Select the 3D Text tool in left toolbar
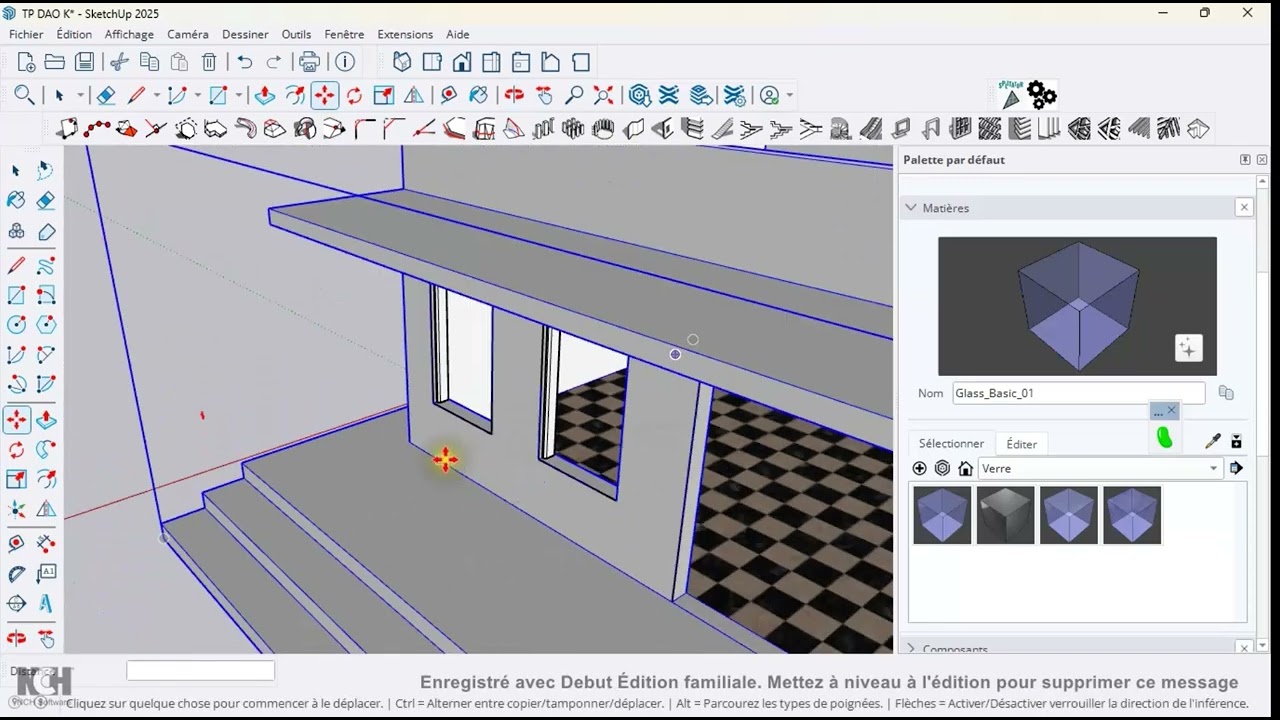Viewport: 1280px width, 720px height. click(46, 604)
